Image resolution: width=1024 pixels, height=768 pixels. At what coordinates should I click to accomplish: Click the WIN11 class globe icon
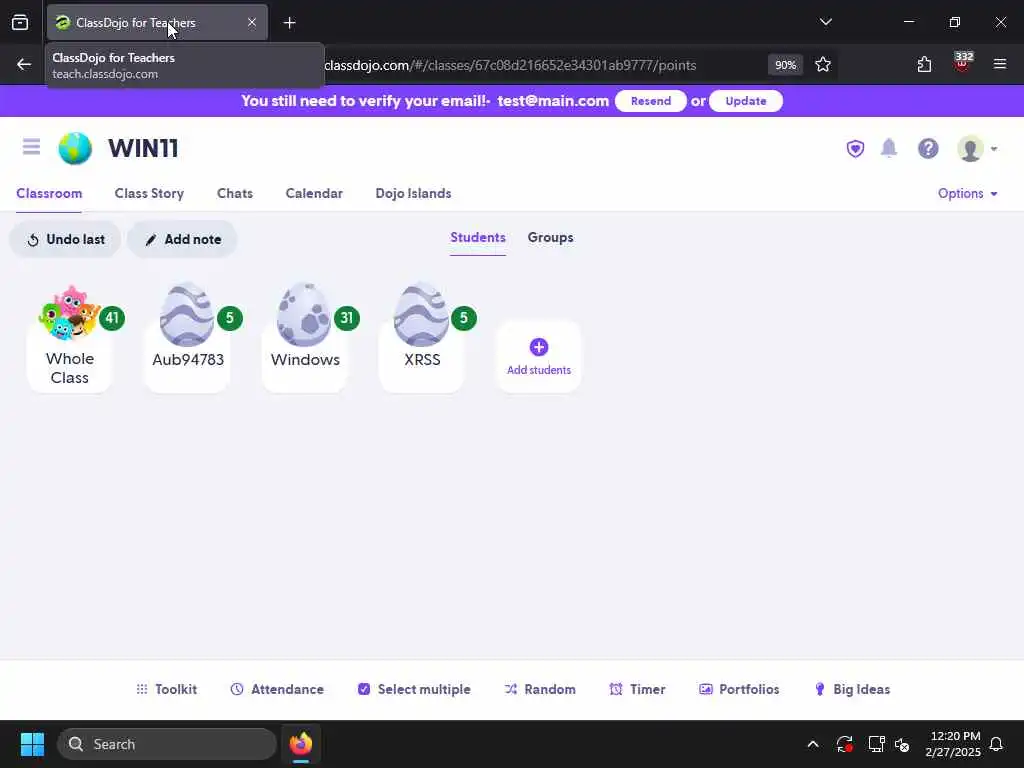pos(75,148)
